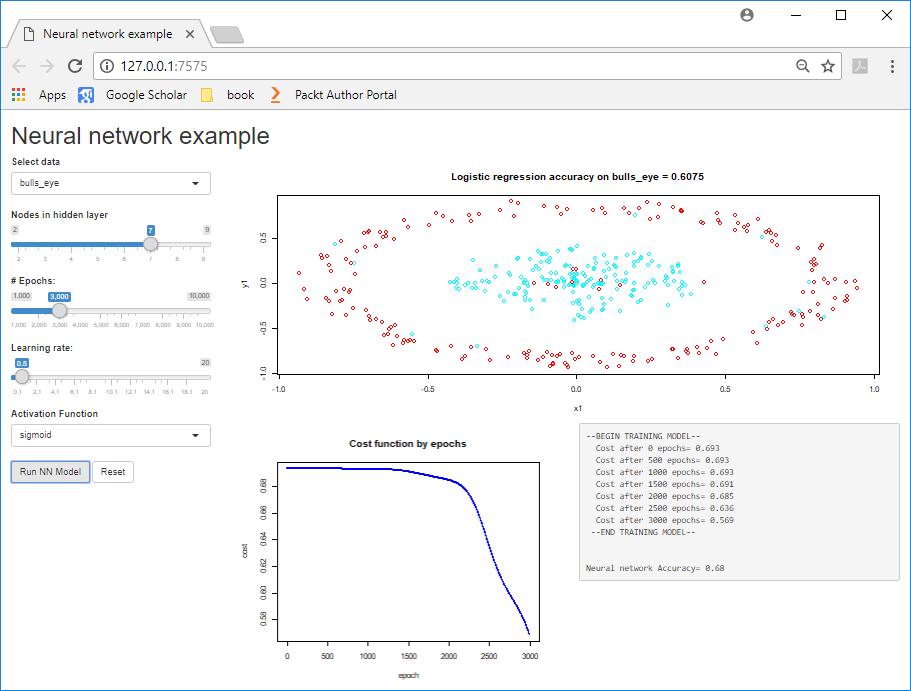Open Packt Author Portal bookmark

click(333, 95)
